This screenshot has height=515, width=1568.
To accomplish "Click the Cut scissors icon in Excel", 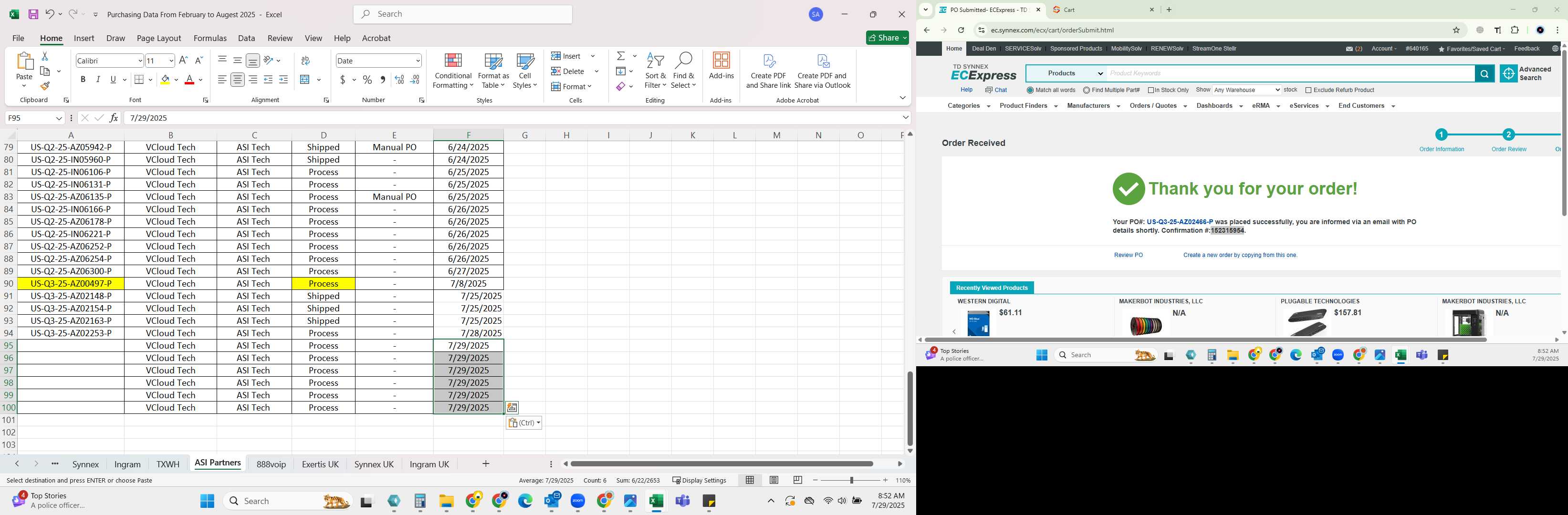I will tap(44, 56).
